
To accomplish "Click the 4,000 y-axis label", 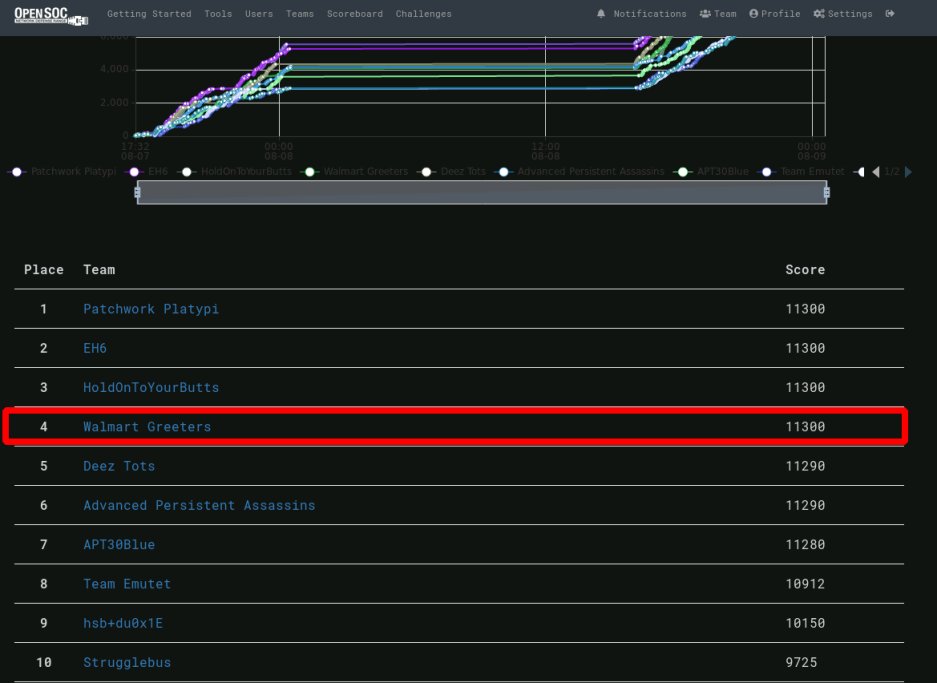I will 114,69.
